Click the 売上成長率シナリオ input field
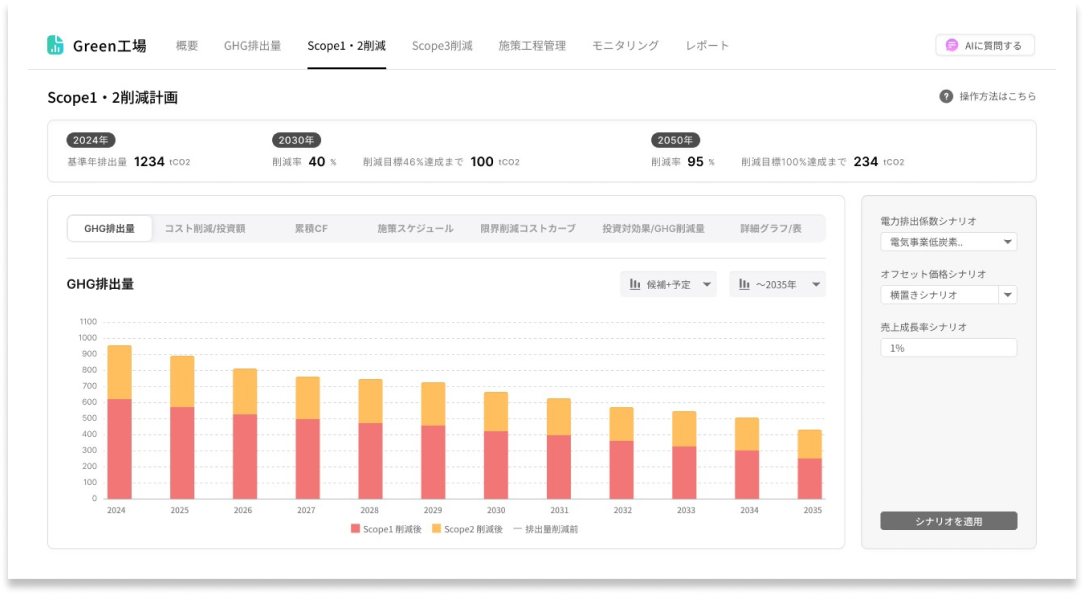1084x595 pixels. click(948, 348)
